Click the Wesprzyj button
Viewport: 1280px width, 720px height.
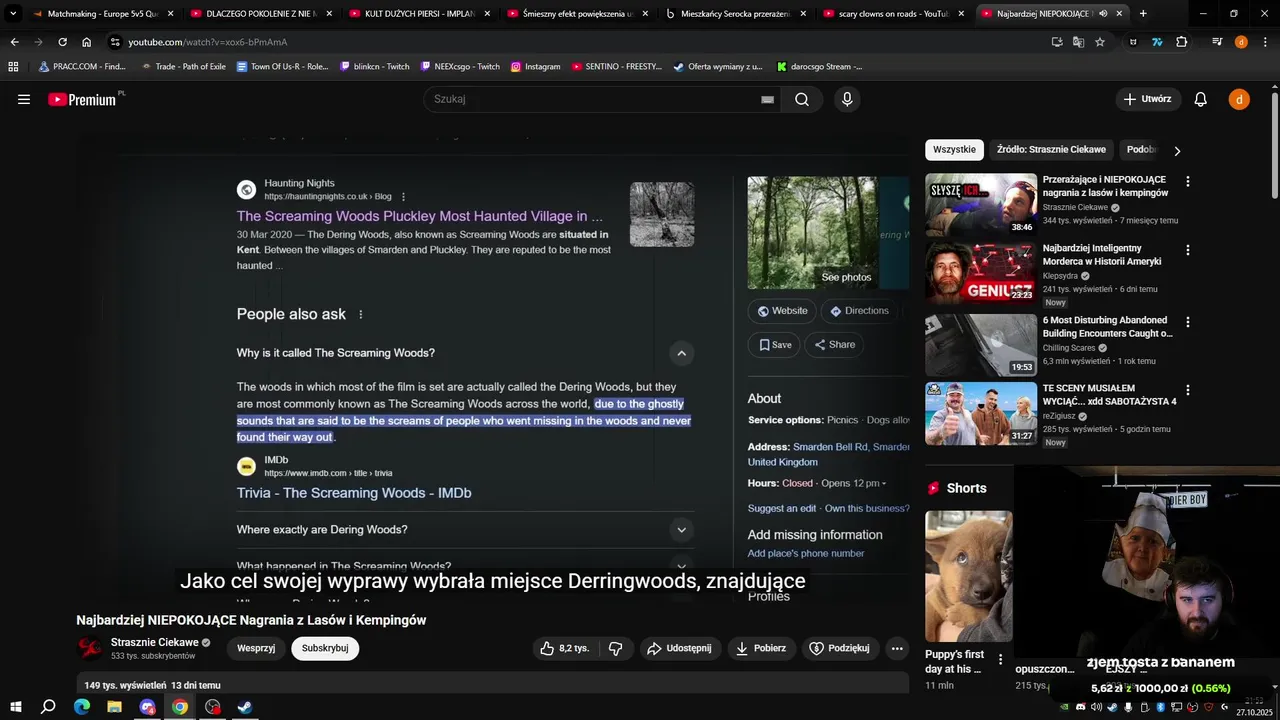256,648
